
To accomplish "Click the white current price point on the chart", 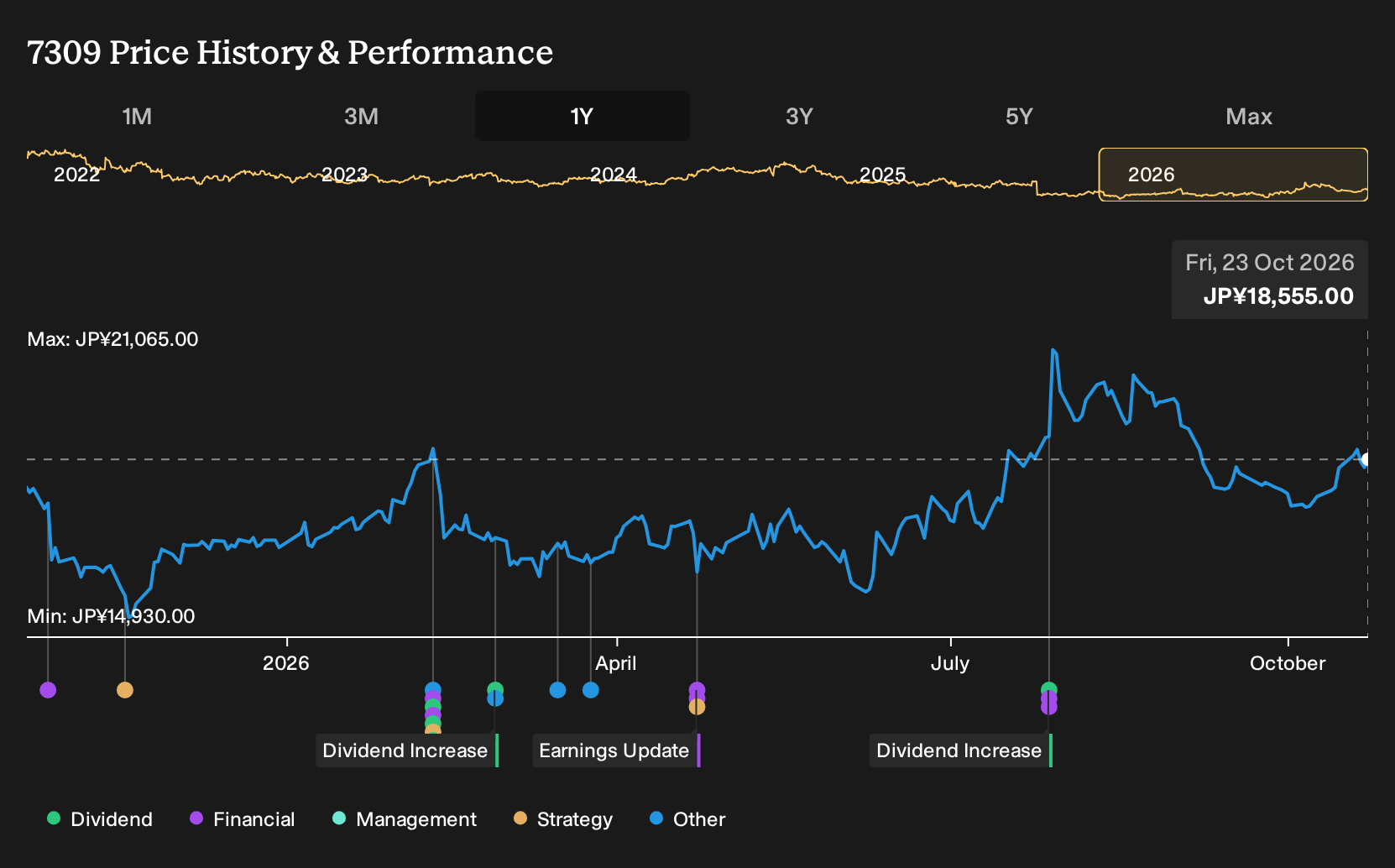I will pyautogui.click(x=1366, y=460).
